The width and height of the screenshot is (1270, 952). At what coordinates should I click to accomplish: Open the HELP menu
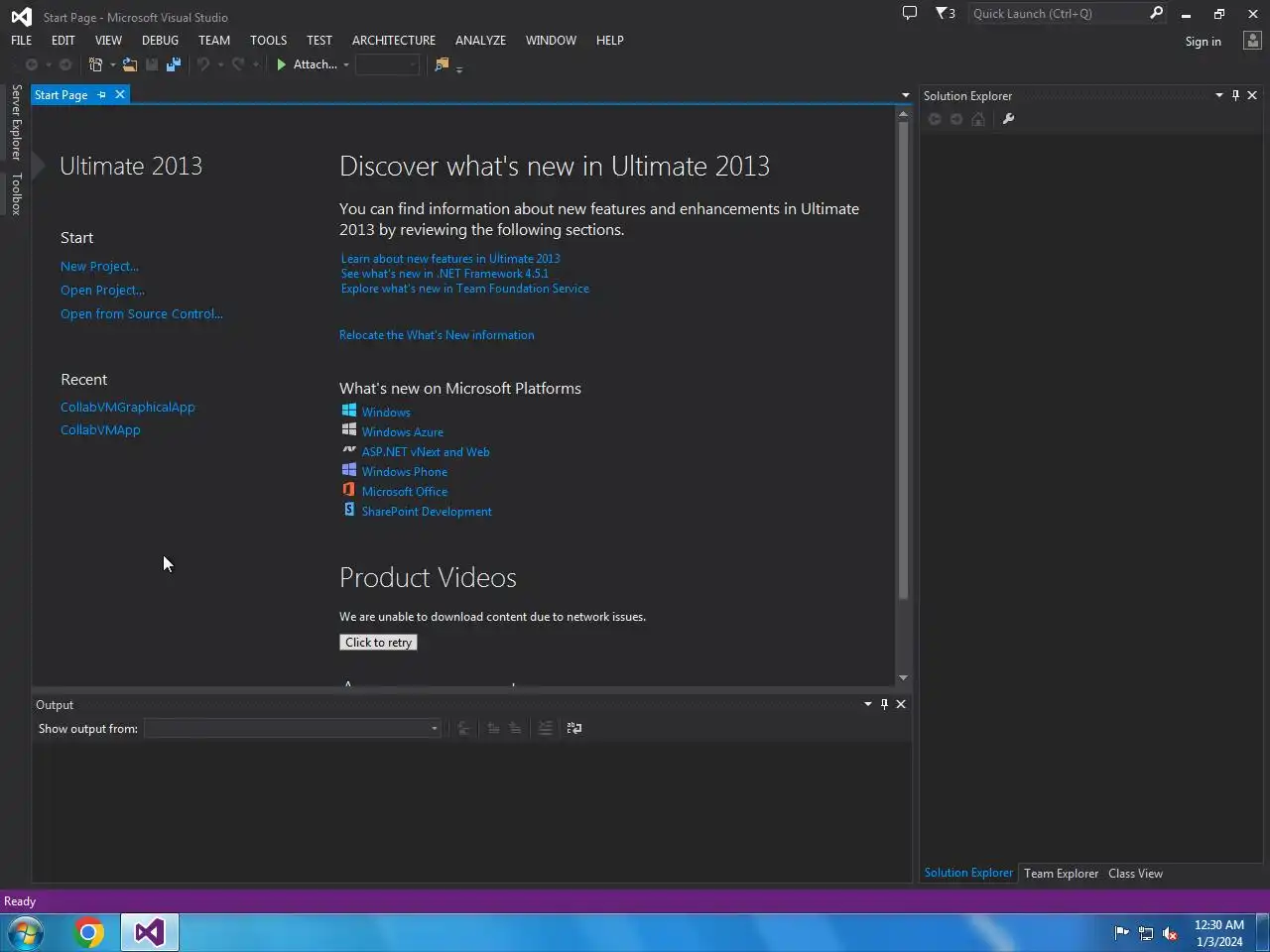[610, 40]
